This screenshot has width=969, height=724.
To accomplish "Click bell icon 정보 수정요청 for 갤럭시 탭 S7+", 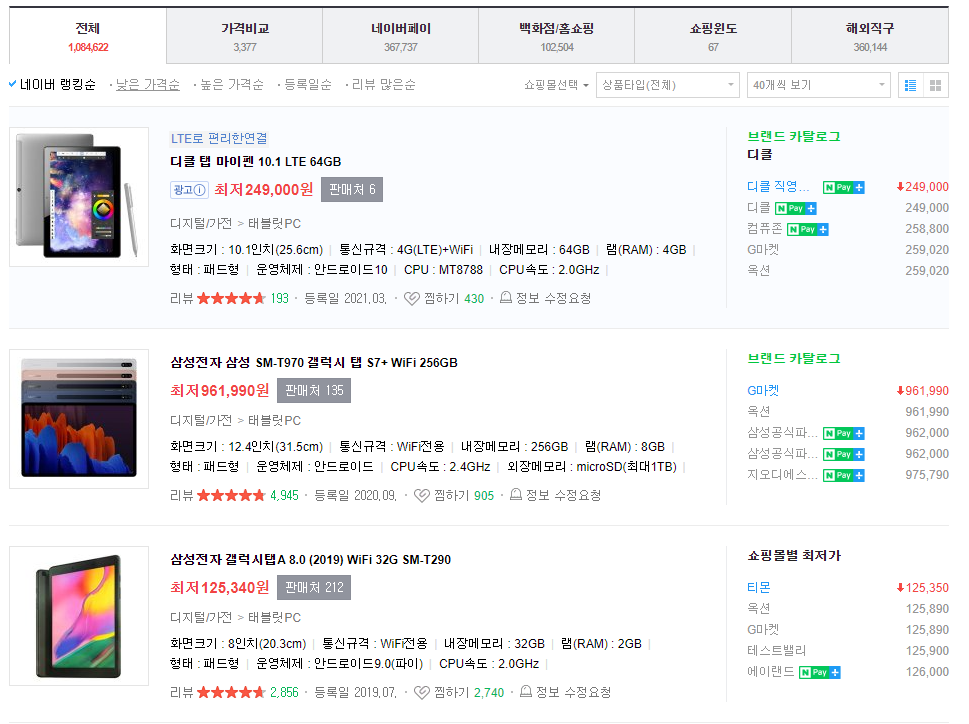I will [x=515, y=495].
